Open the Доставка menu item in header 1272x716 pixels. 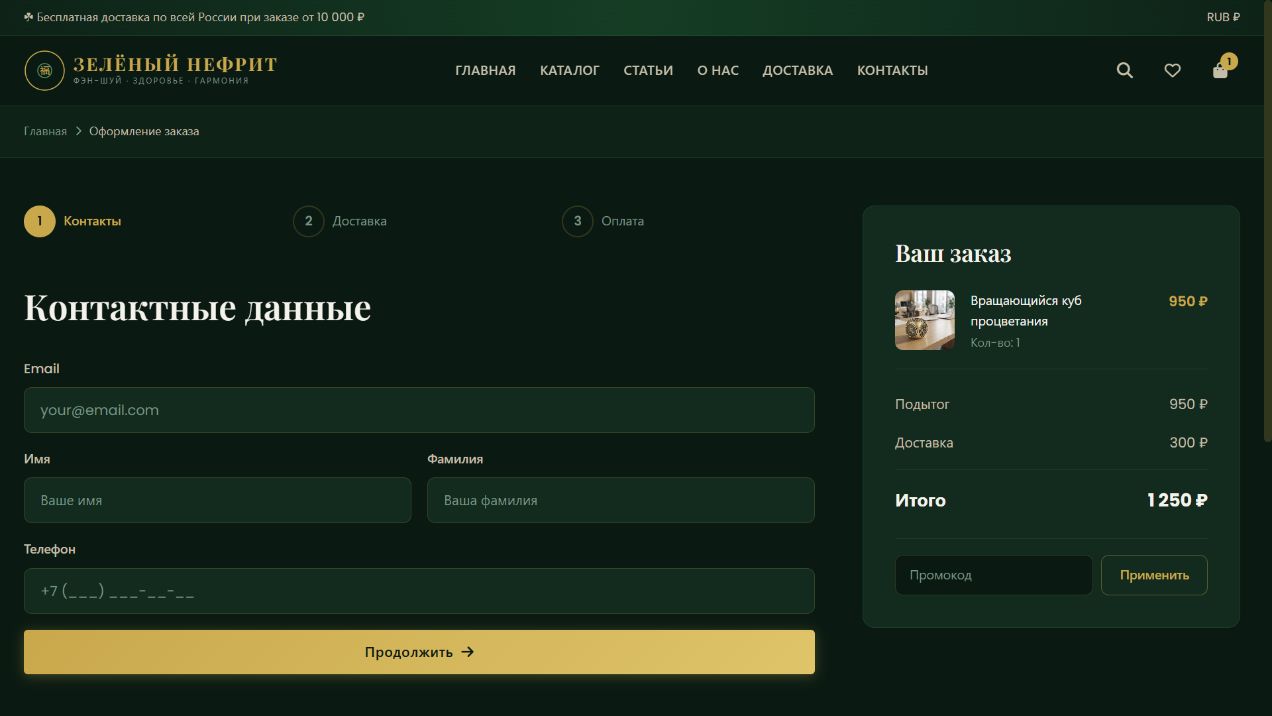tap(798, 70)
